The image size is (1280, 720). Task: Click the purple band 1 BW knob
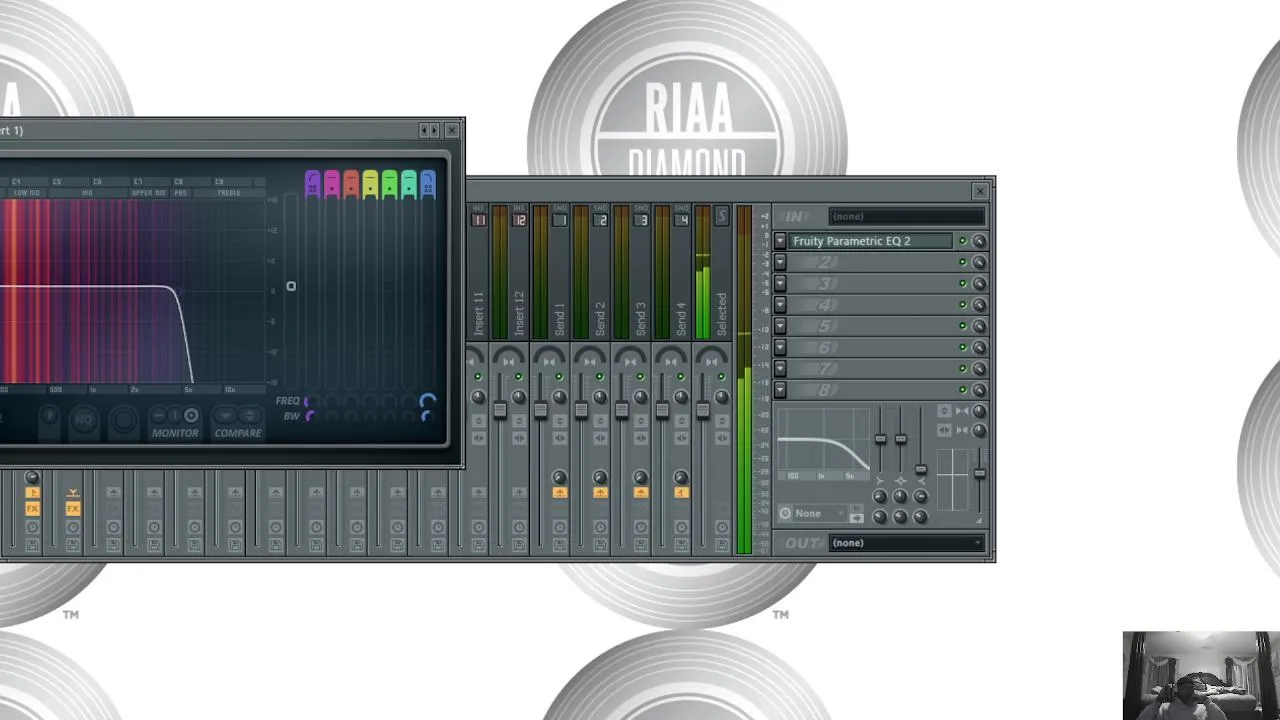click(x=310, y=416)
